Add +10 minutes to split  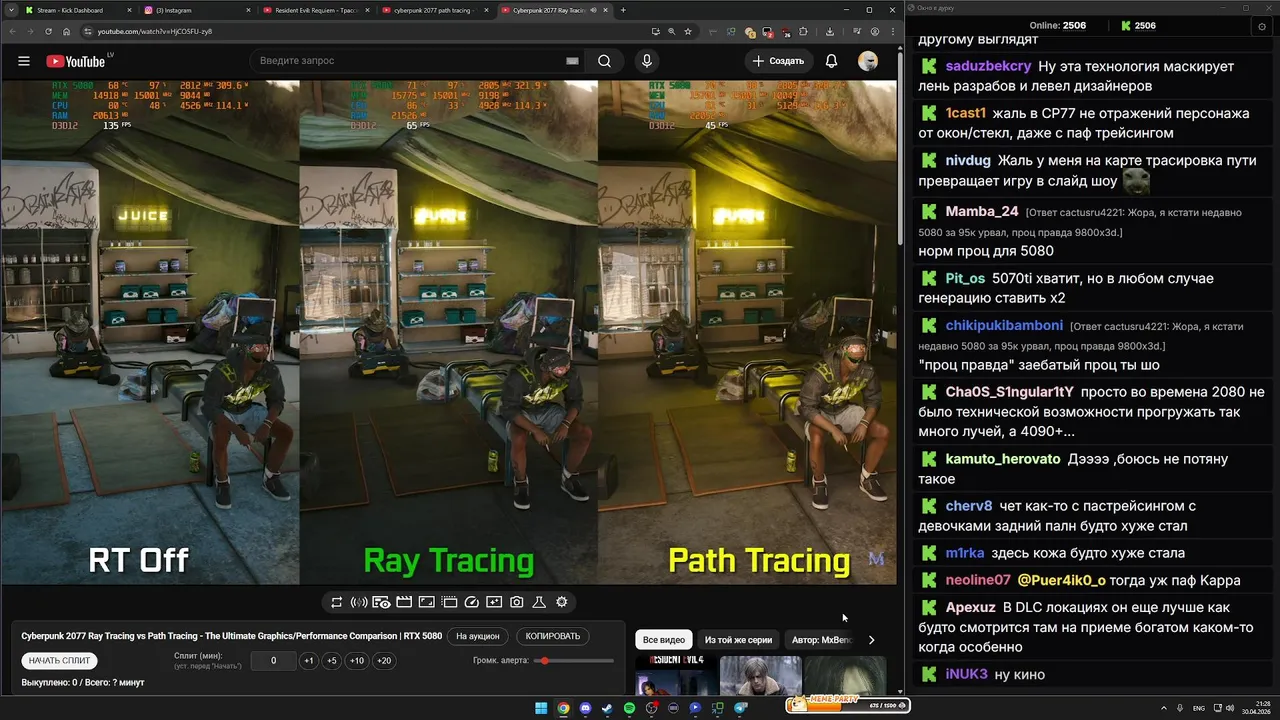click(x=357, y=661)
